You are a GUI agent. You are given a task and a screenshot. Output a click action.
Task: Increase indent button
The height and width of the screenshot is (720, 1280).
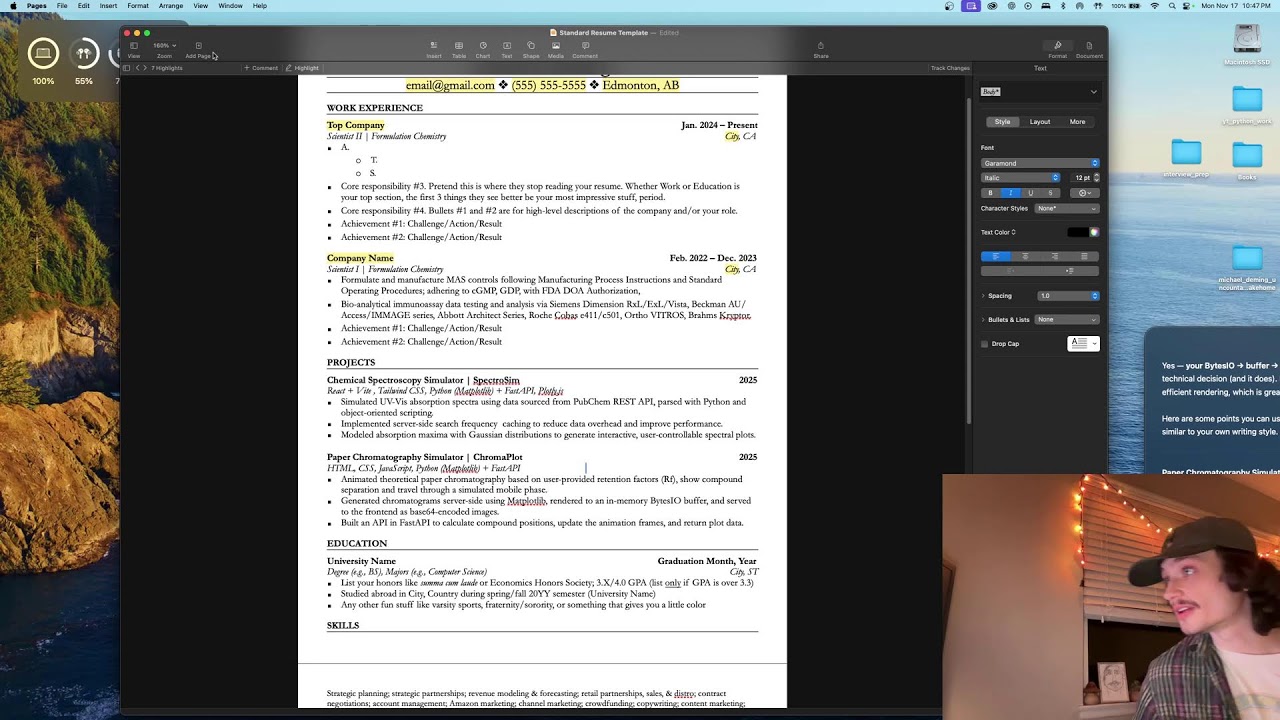(1070, 271)
